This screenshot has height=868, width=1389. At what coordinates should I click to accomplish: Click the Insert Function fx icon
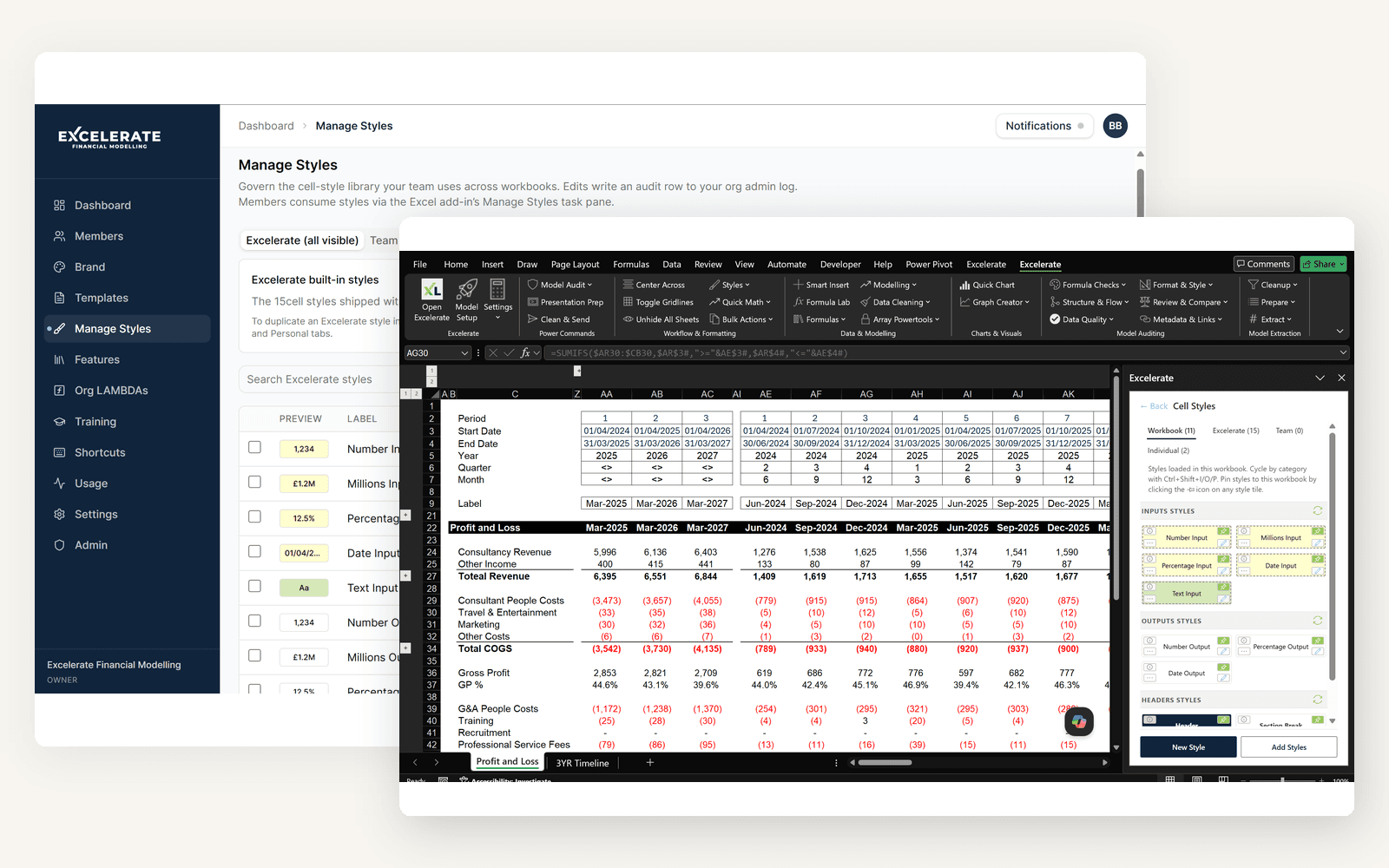tap(525, 353)
